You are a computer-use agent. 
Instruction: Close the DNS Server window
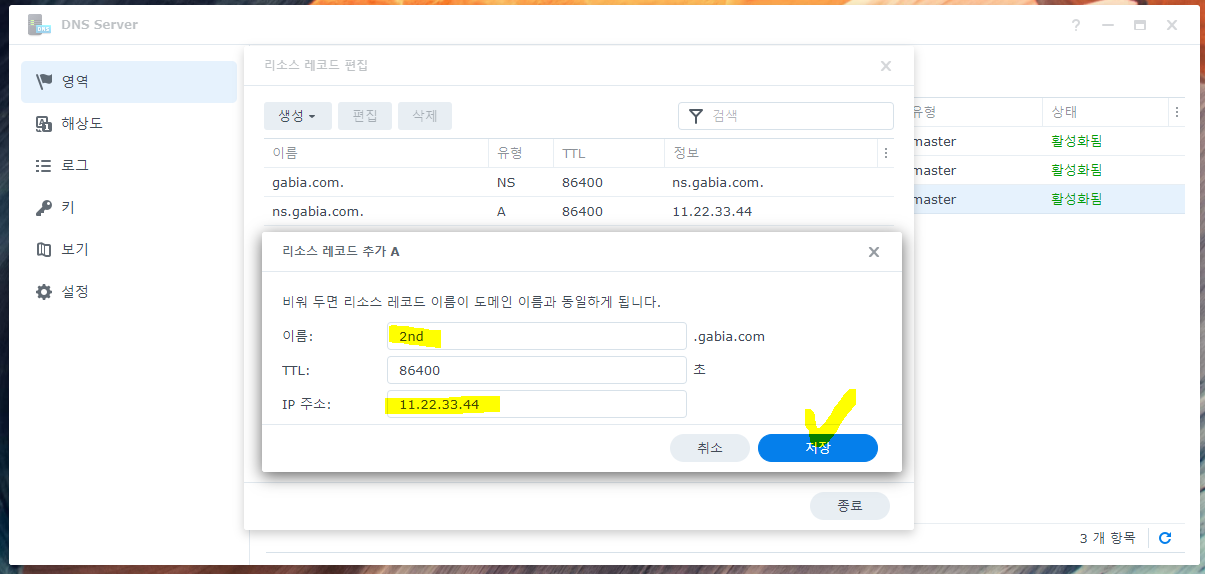[x=1172, y=25]
